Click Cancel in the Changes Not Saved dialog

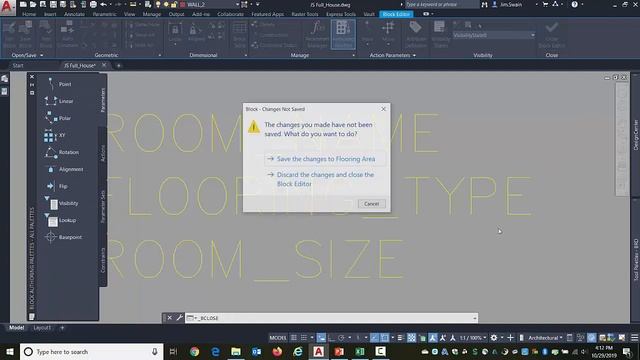[371, 204]
